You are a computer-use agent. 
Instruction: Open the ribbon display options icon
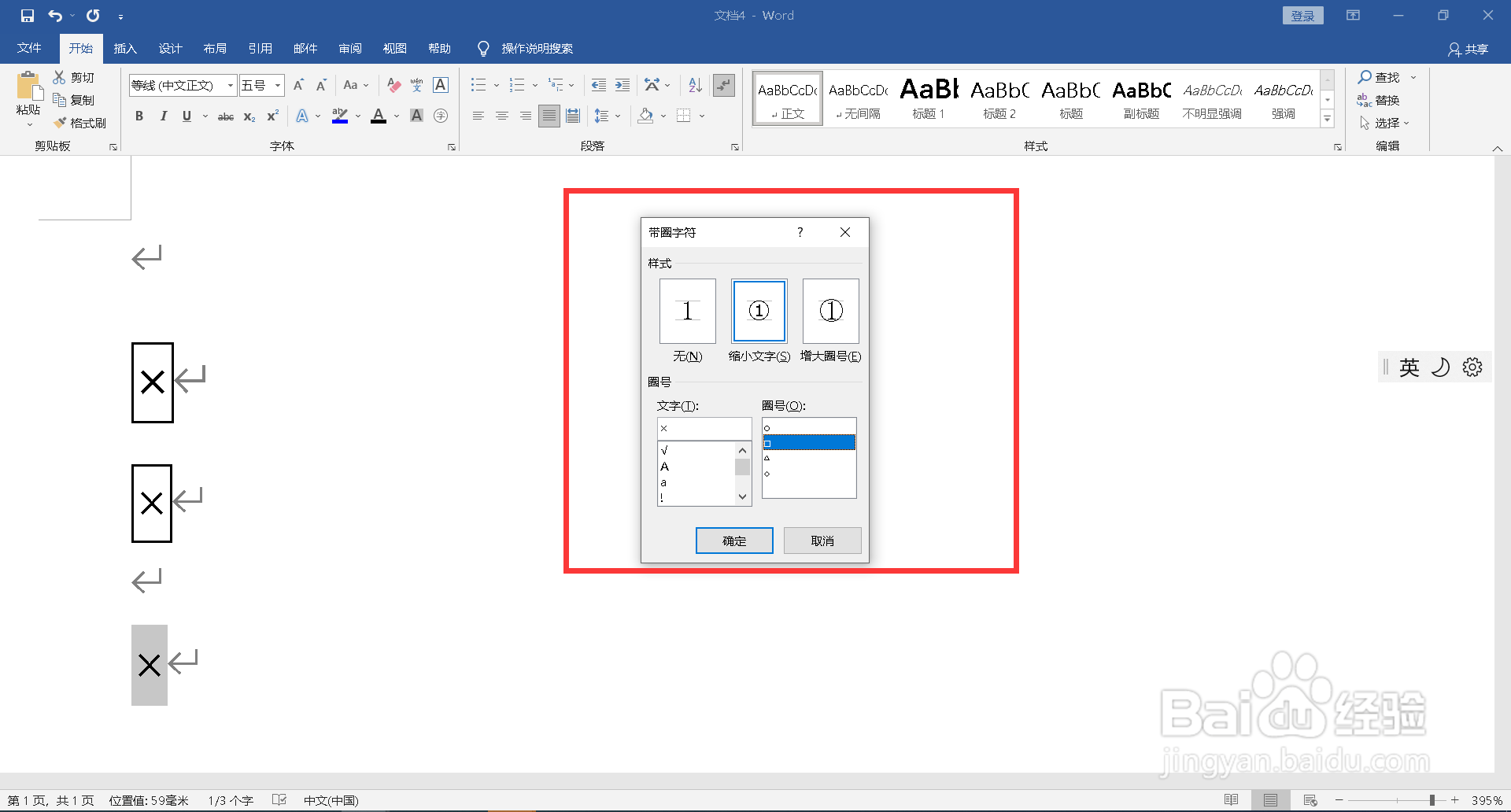(1353, 16)
